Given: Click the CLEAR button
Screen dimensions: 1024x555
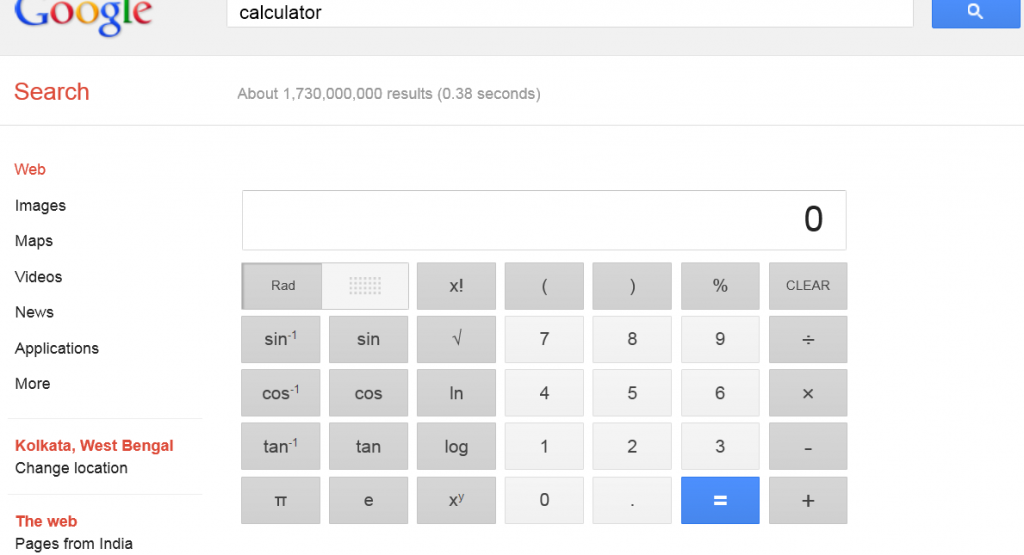Looking at the screenshot, I should tap(808, 286).
